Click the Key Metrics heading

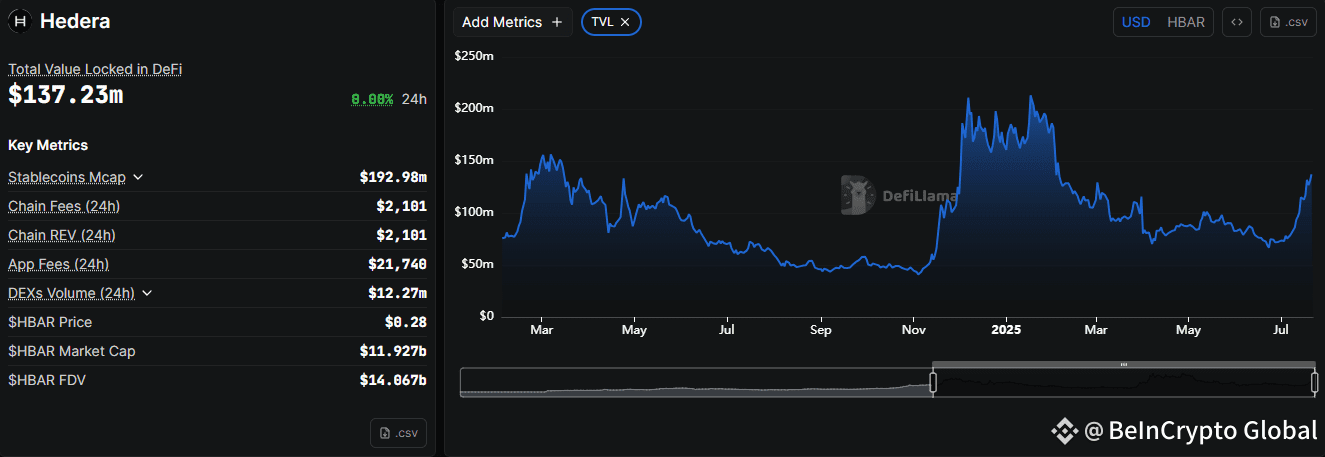point(48,145)
